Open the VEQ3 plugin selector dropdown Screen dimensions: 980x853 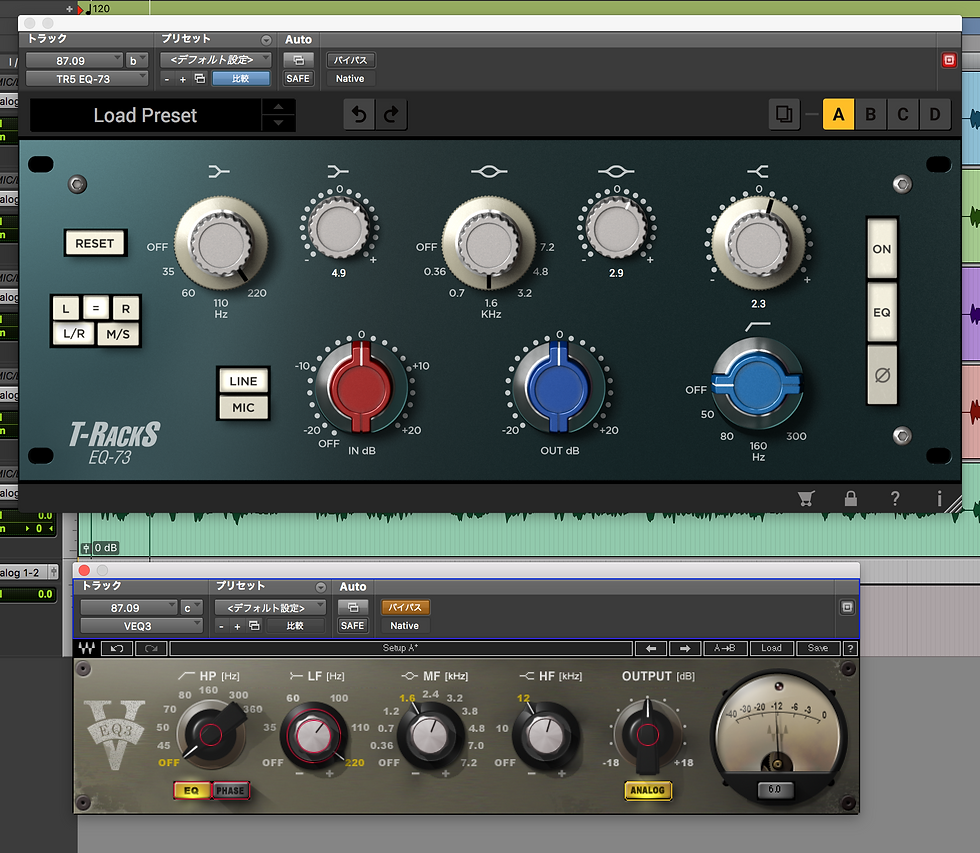point(141,626)
